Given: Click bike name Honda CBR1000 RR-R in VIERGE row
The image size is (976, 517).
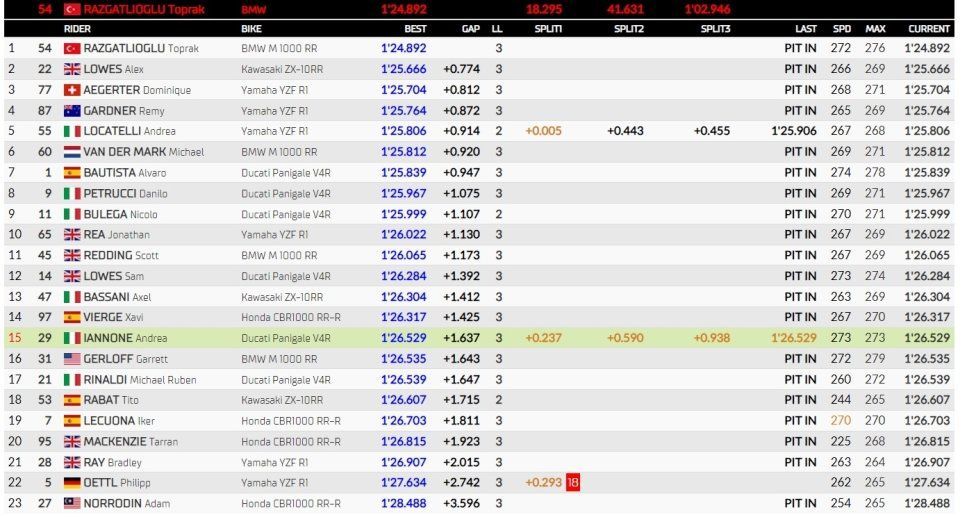Looking at the screenshot, I should tap(291, 317).
